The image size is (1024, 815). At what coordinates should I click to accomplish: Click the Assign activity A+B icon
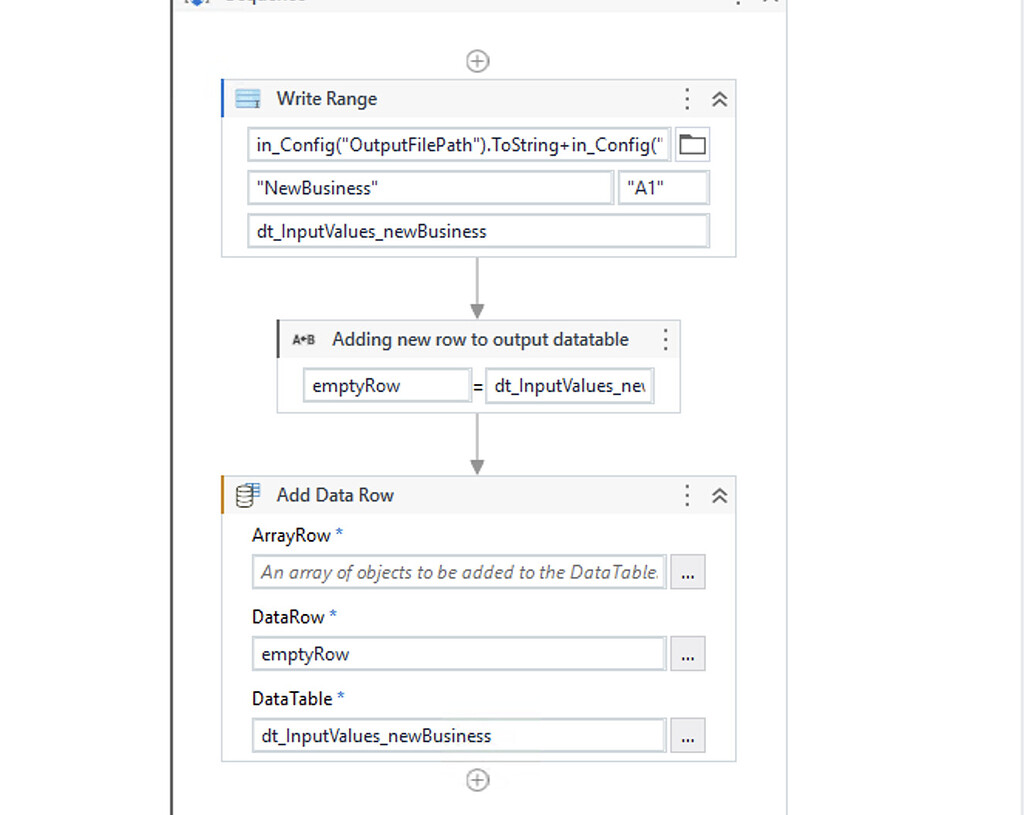[303, 339]
